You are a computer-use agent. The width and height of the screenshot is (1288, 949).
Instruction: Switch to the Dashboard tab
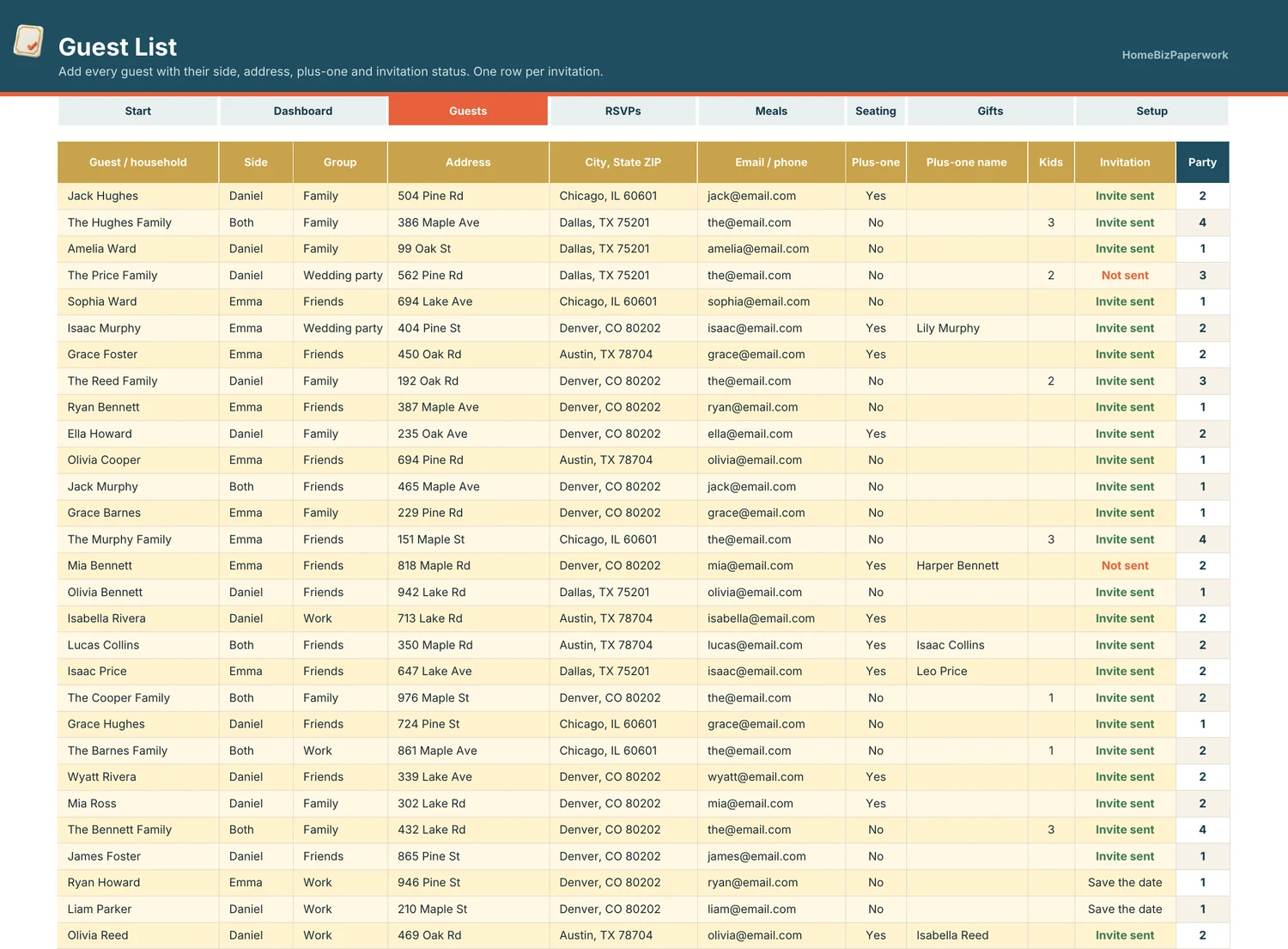[x=303, y=111]
